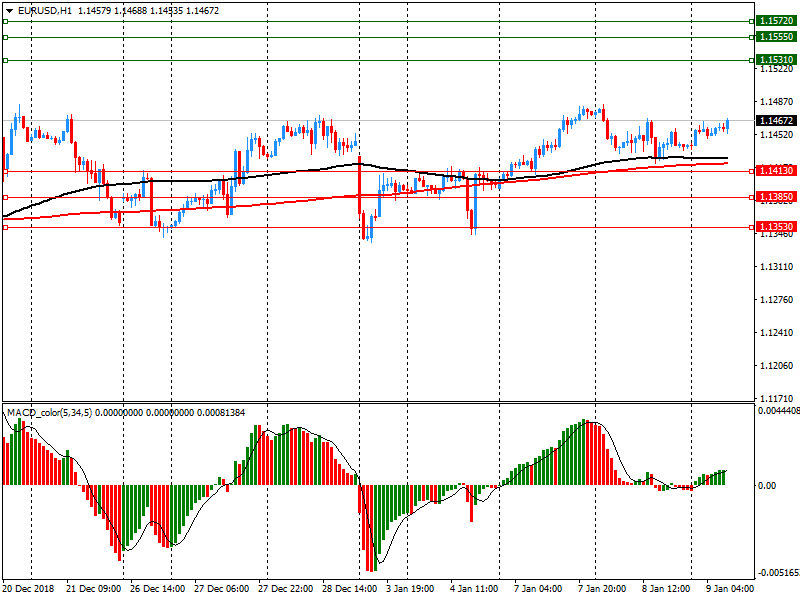Click the current price tag 1.14672
Image resolution: width=800 pixels, height=600 pixels.
(x=775, y=121)
